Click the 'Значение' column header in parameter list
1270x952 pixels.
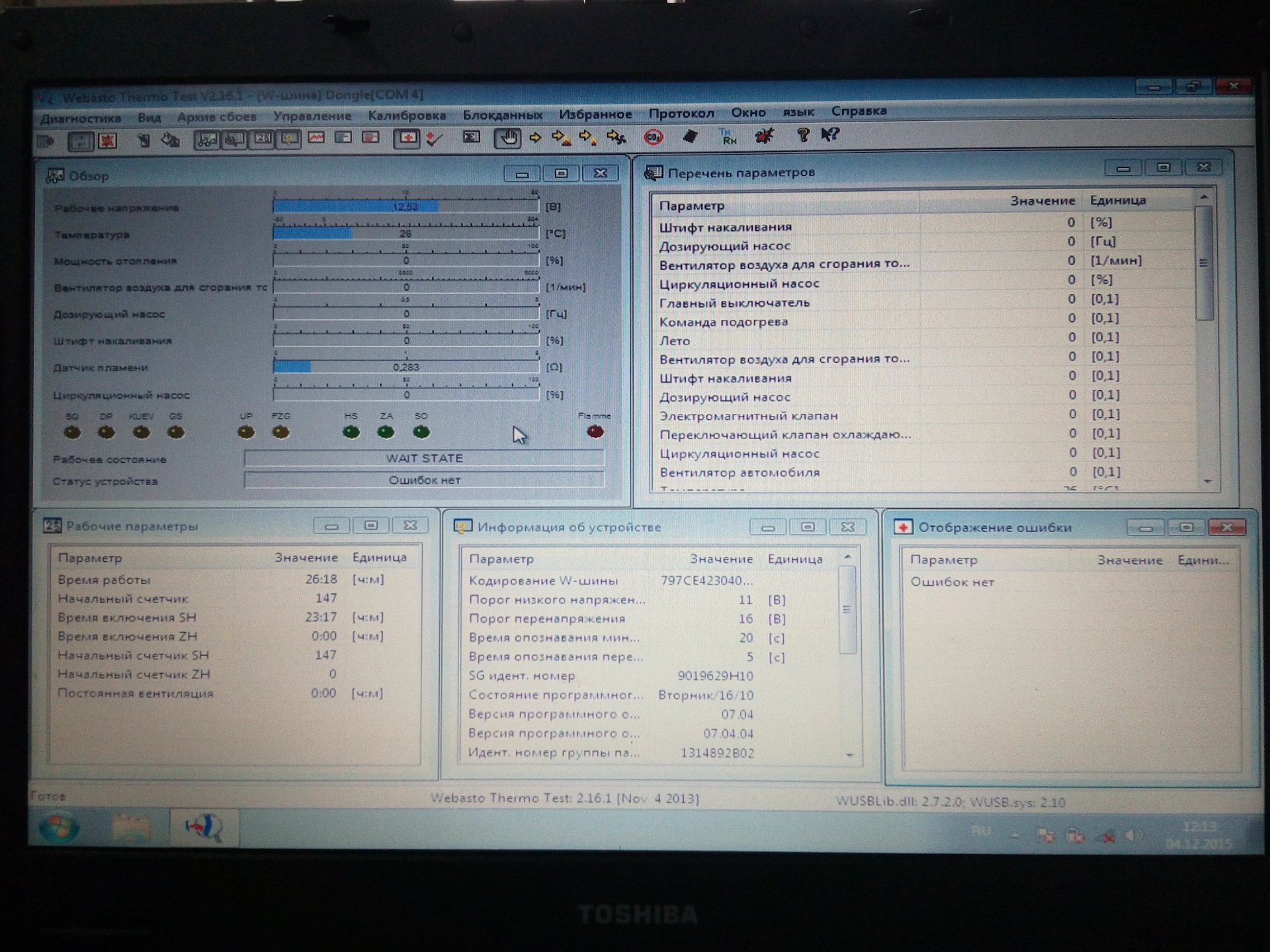tap(1042, 201)
